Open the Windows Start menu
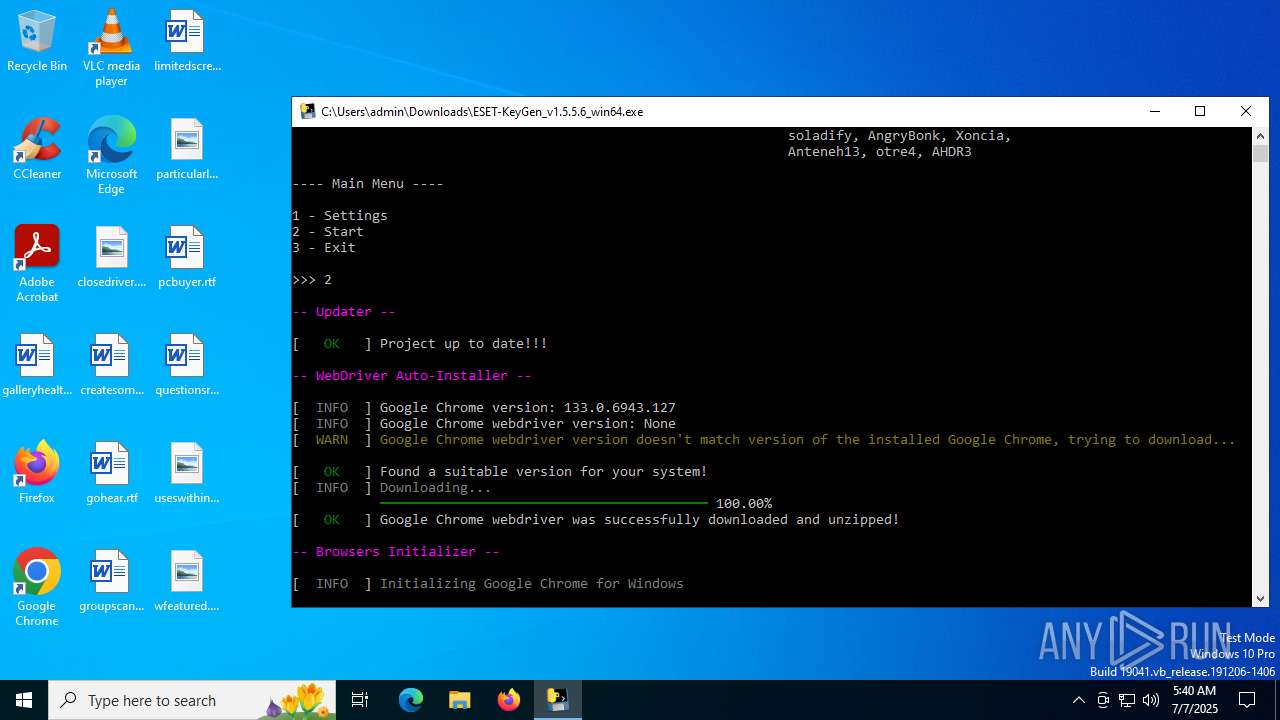Image resolution: width=1280 pixels, height=720 pixels. coord(24,700)
